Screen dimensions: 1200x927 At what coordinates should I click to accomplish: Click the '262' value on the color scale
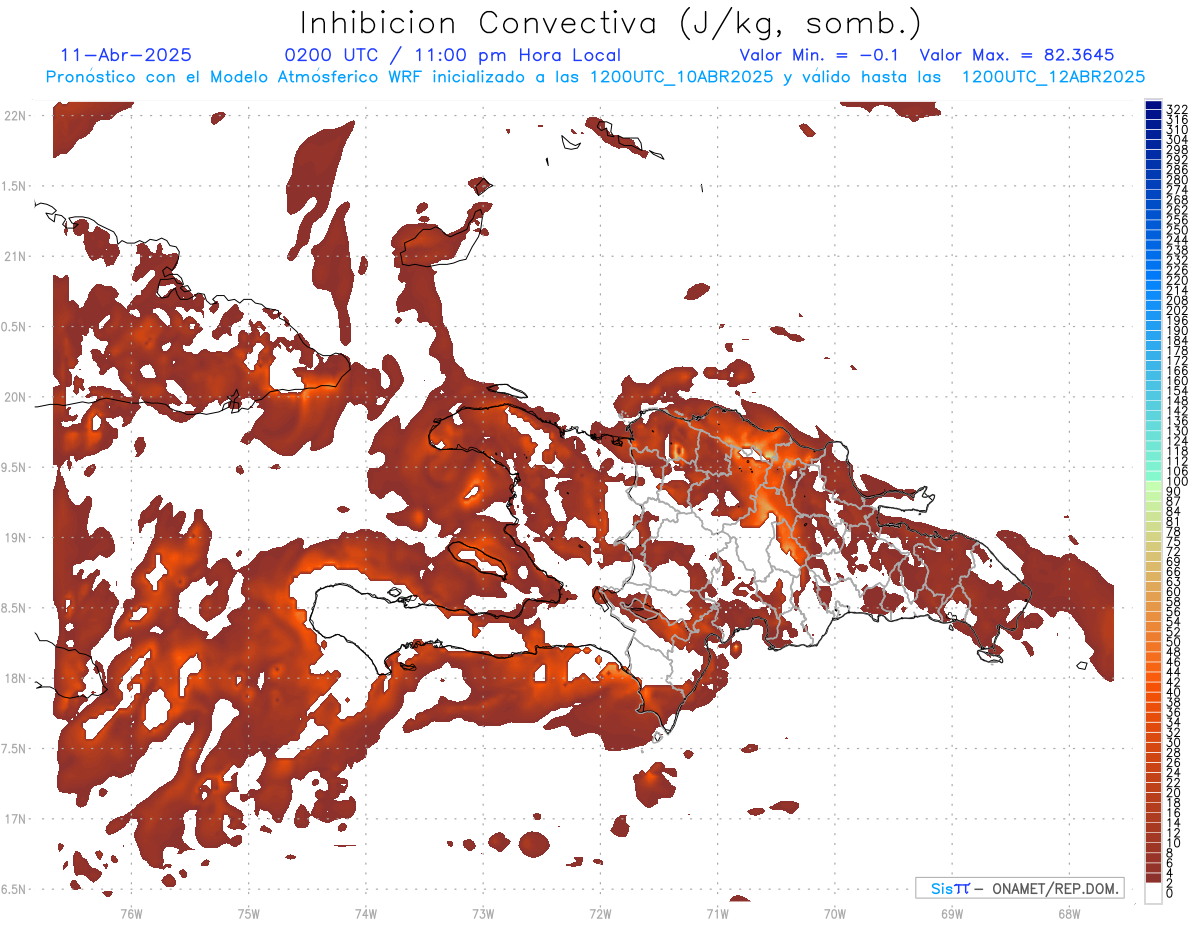(1177, 209)
